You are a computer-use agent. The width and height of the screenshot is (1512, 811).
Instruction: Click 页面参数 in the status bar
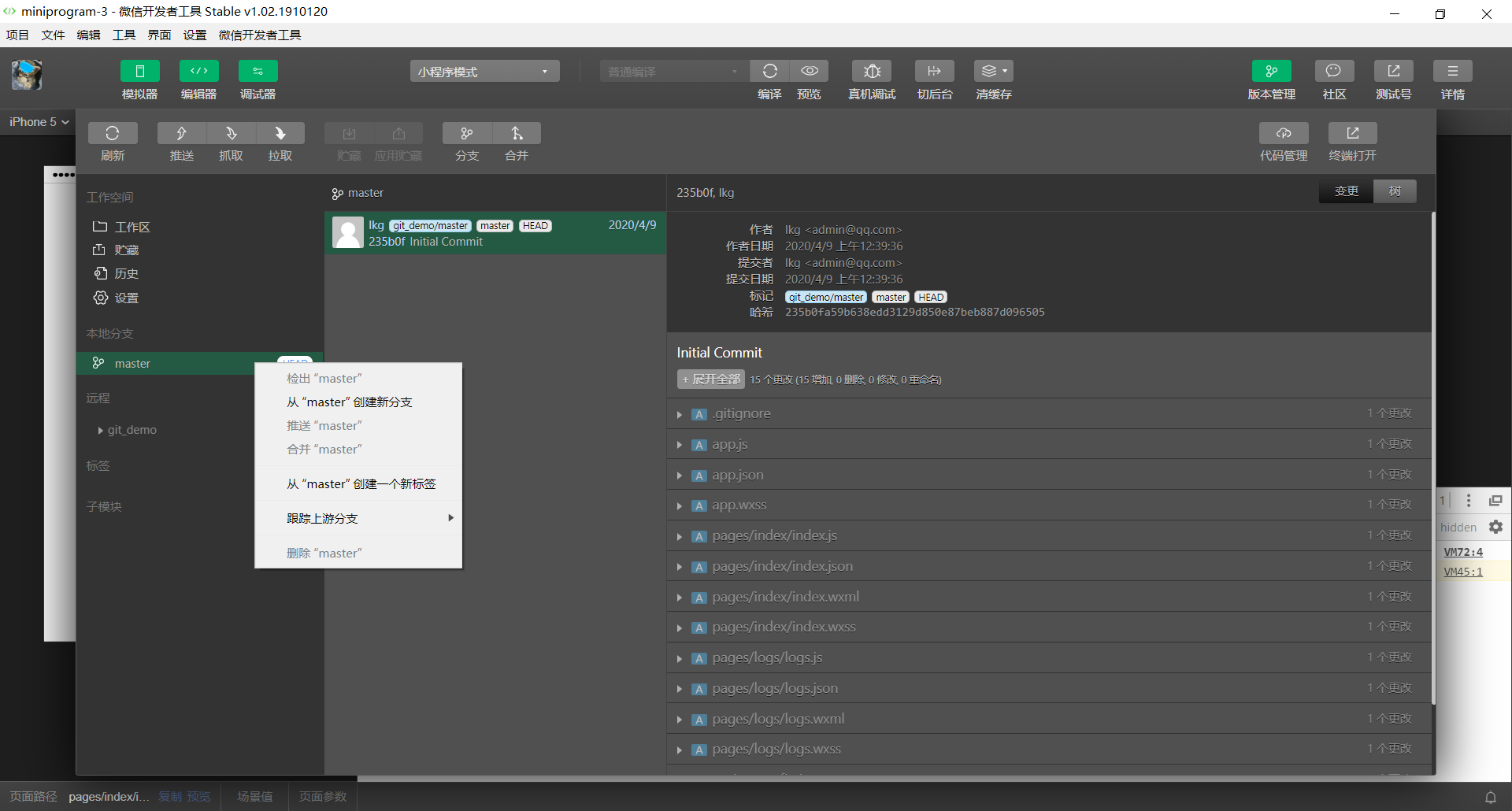pyautogui.click(x=323, y=797)
